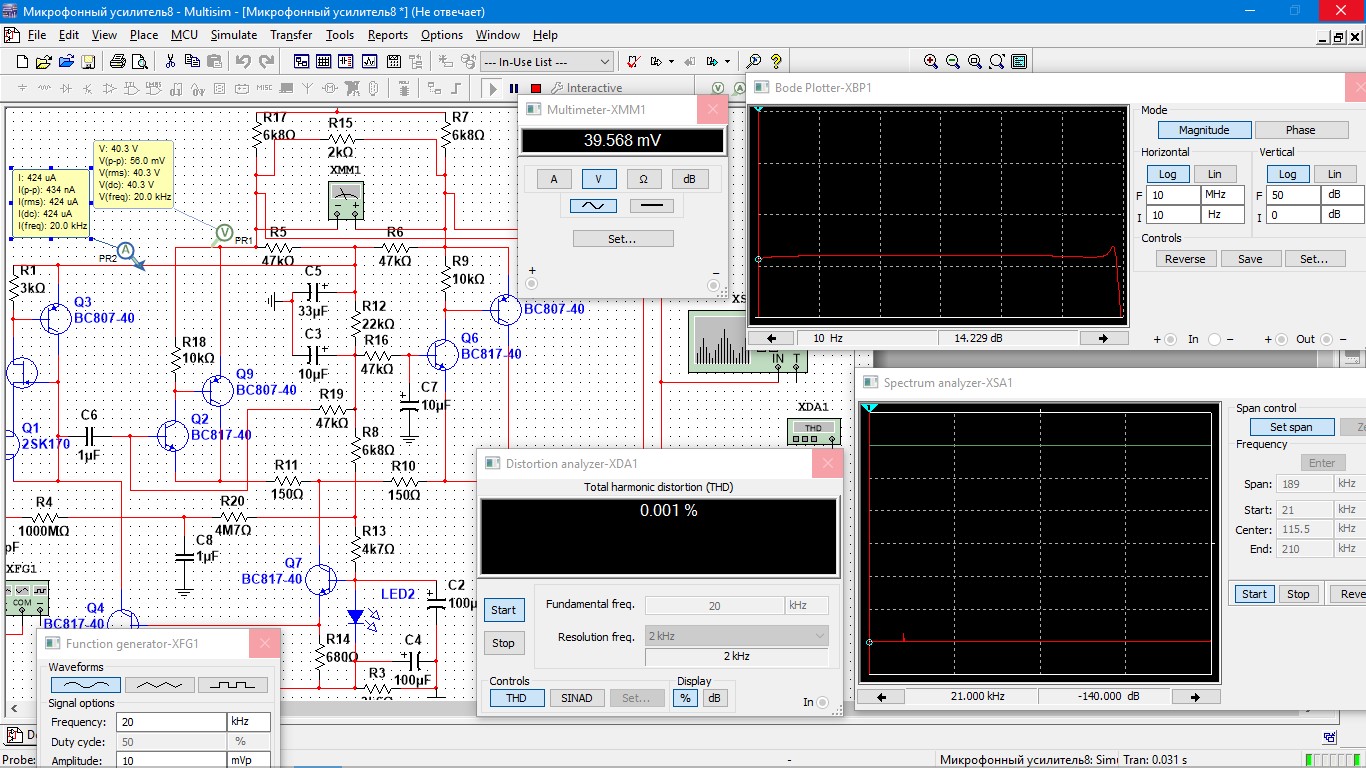Image resolution: width=1366 pixels, height=768 pixels.
Task: Stop the simulation with the red square
Action: coord(536,88)
